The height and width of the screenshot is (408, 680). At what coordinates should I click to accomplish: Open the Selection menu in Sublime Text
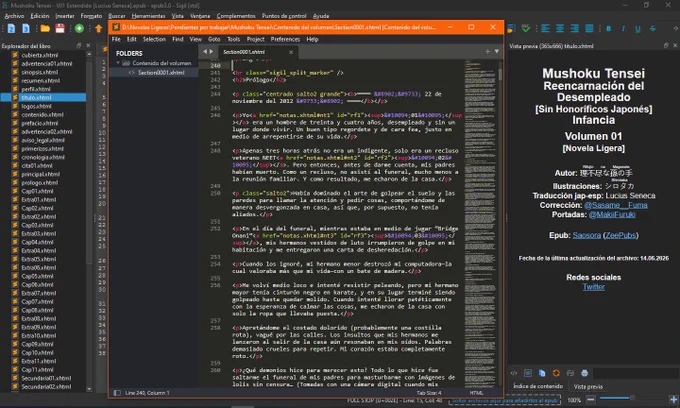154,39
